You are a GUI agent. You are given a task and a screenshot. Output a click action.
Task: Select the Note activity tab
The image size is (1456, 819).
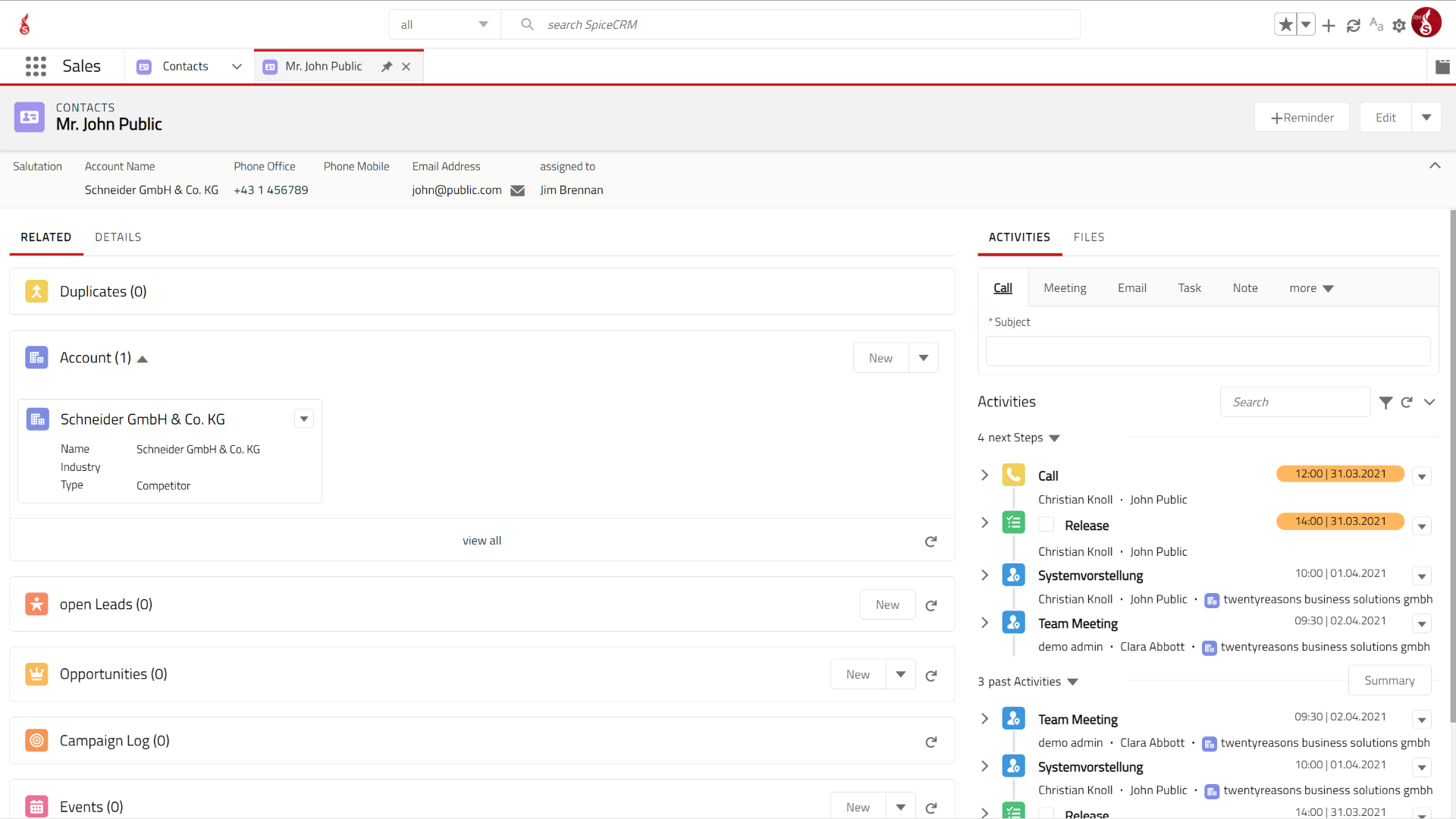click(1245, 288)
